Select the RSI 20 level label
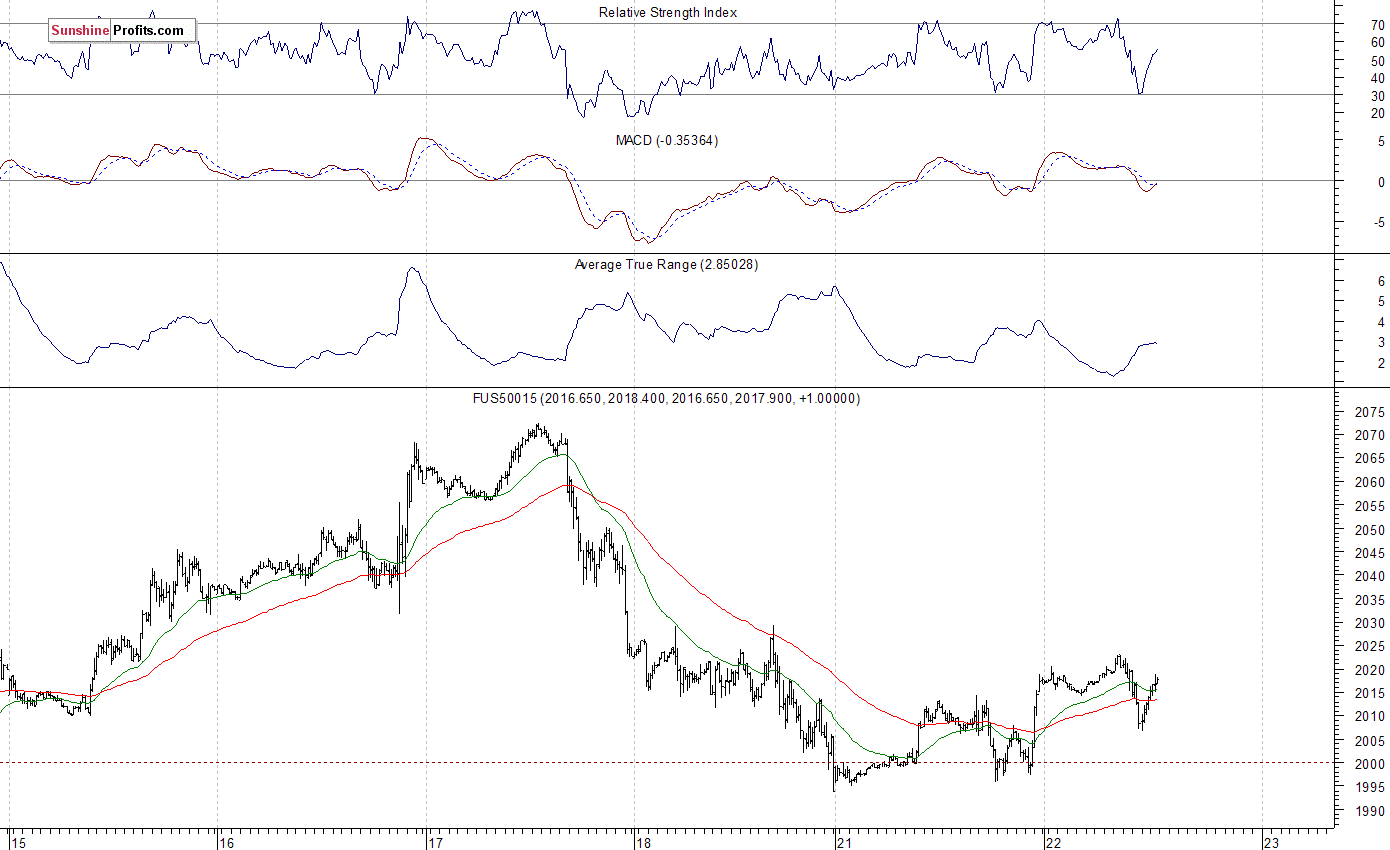 click(1379, 114)
